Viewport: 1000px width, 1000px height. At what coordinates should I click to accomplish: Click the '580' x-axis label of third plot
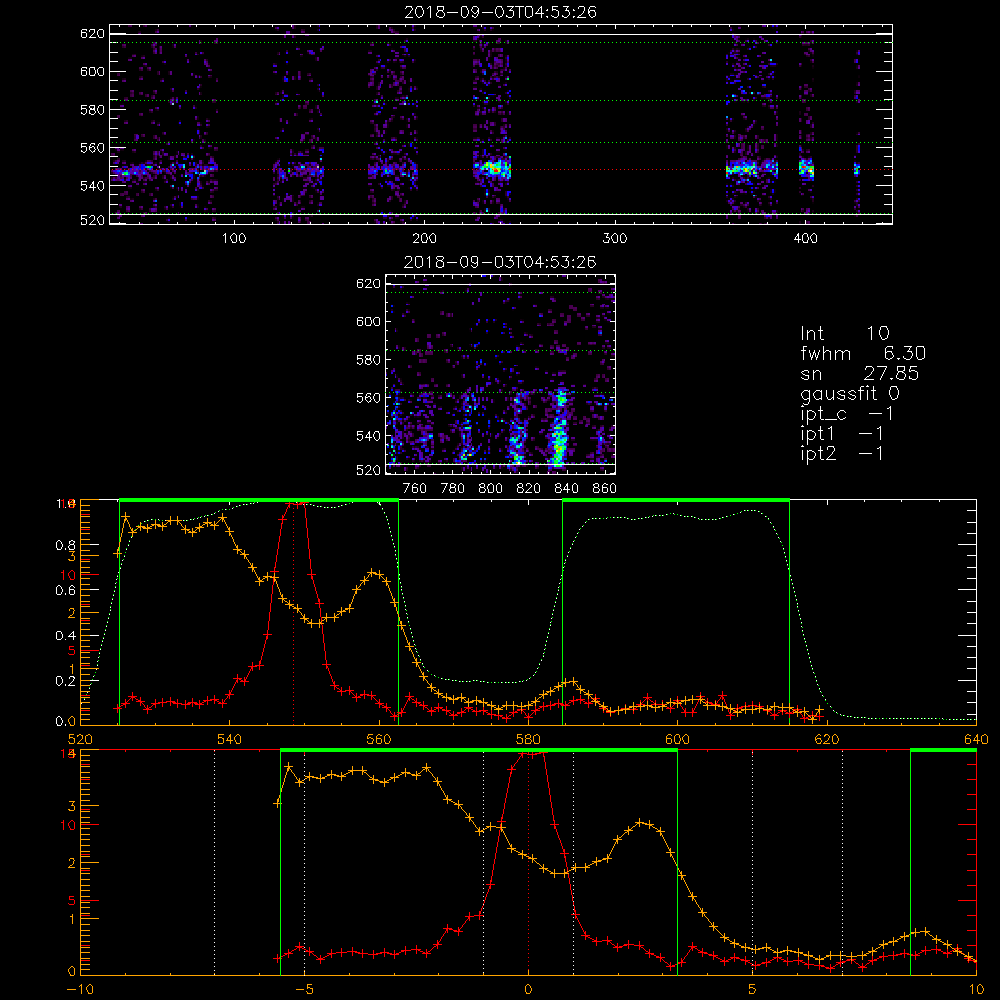[x=528, y=740]
